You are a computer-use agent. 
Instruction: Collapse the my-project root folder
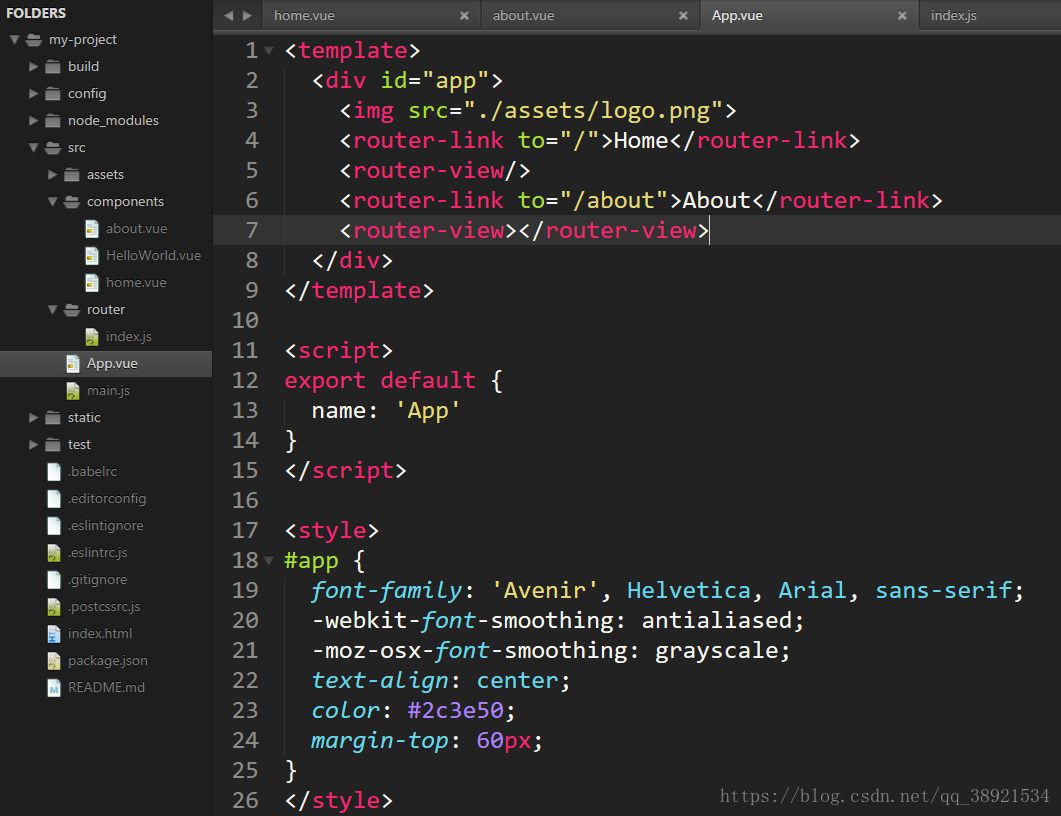(x=14, y=40)
